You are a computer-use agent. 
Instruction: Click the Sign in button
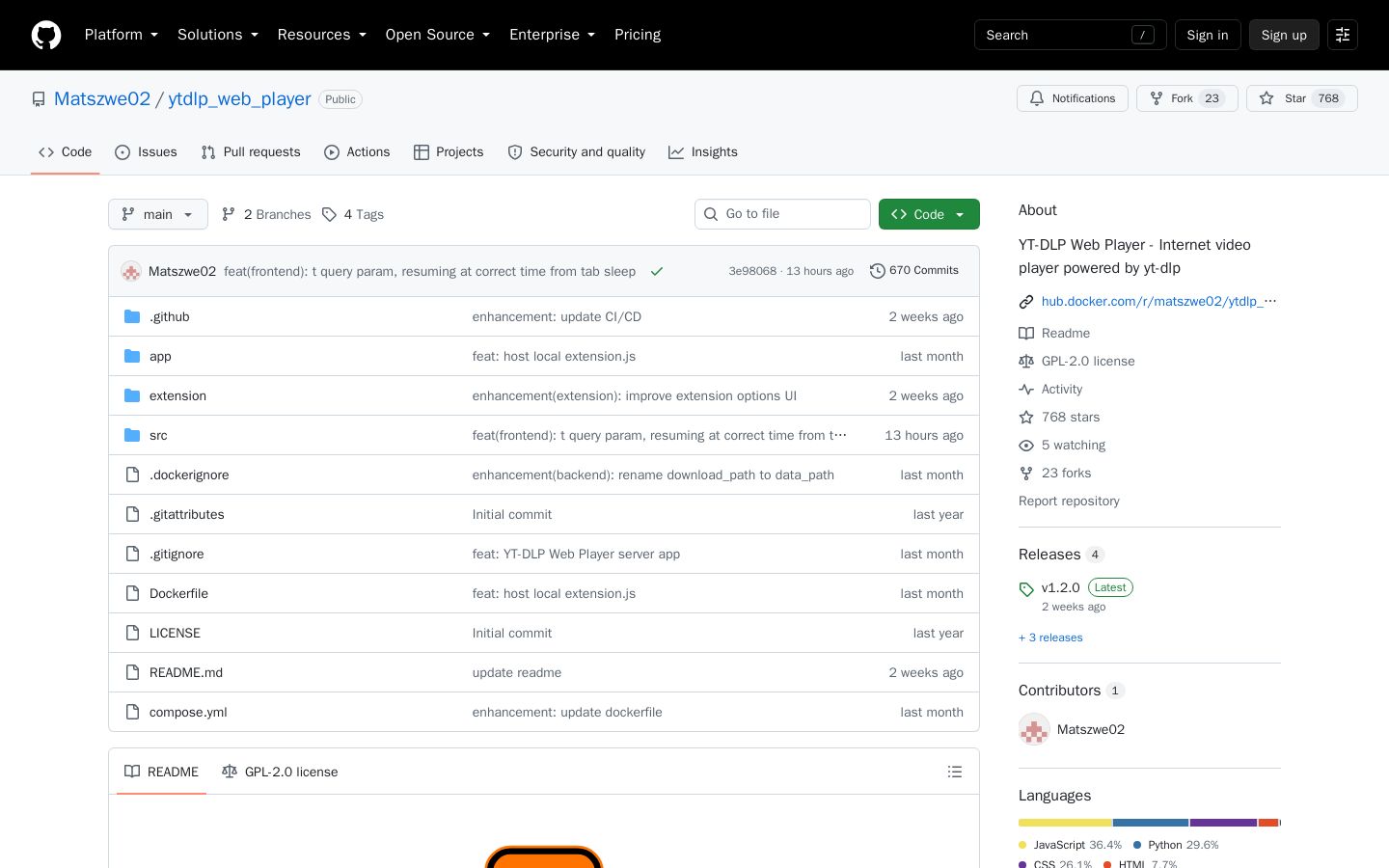coord(1208,35)
